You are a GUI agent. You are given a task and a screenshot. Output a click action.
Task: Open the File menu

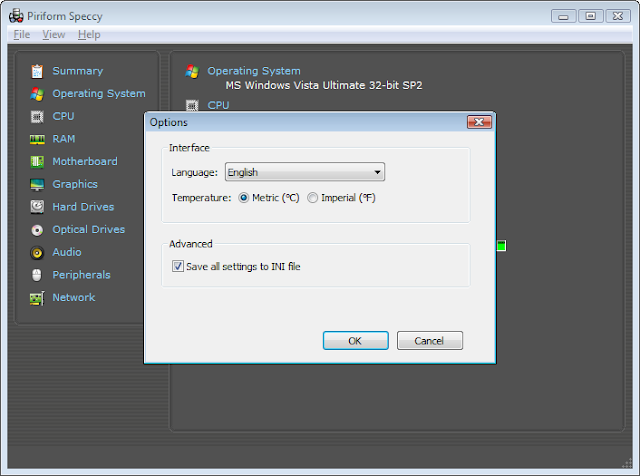pos(21,35)
